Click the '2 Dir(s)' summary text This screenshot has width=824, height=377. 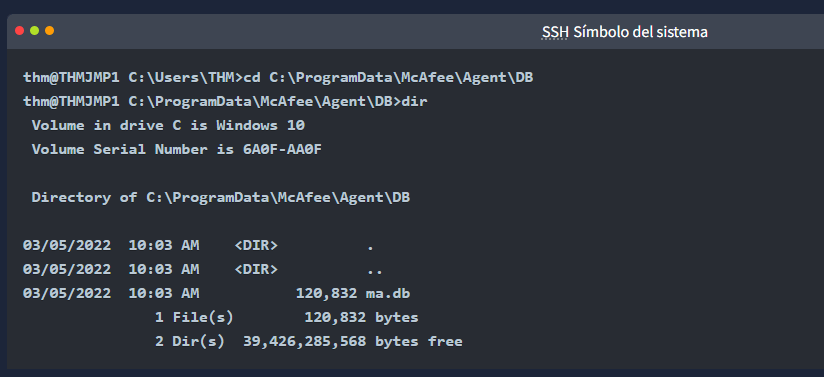click(190, 342)
